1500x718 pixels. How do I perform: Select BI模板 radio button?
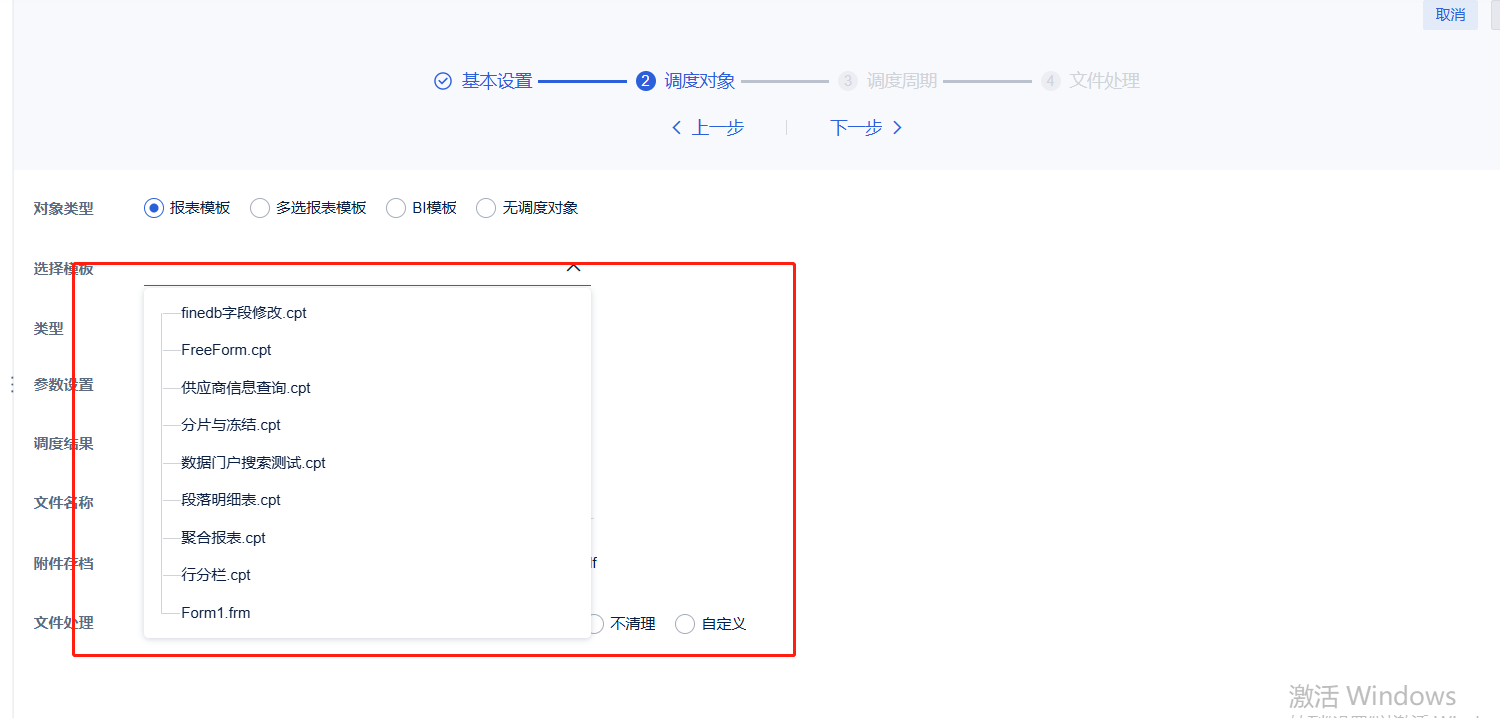[x=396, y=208]
